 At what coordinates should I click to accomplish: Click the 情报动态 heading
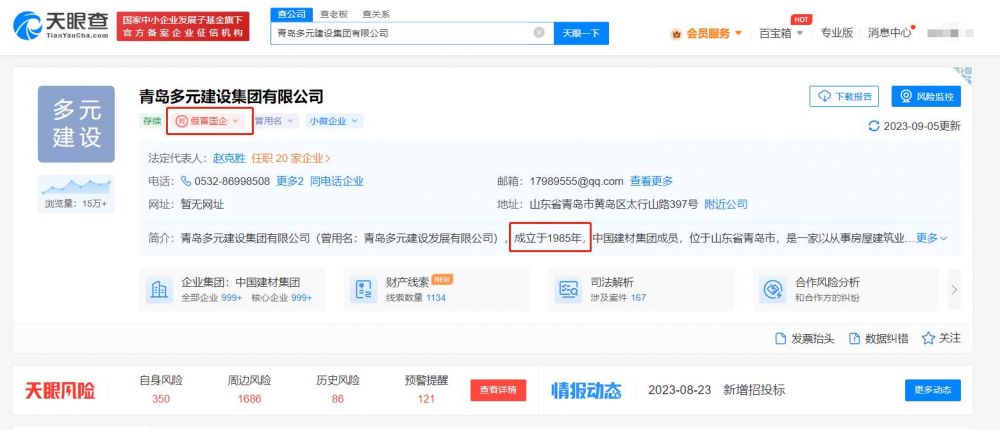pyautogui.click(x=586, y=390)
